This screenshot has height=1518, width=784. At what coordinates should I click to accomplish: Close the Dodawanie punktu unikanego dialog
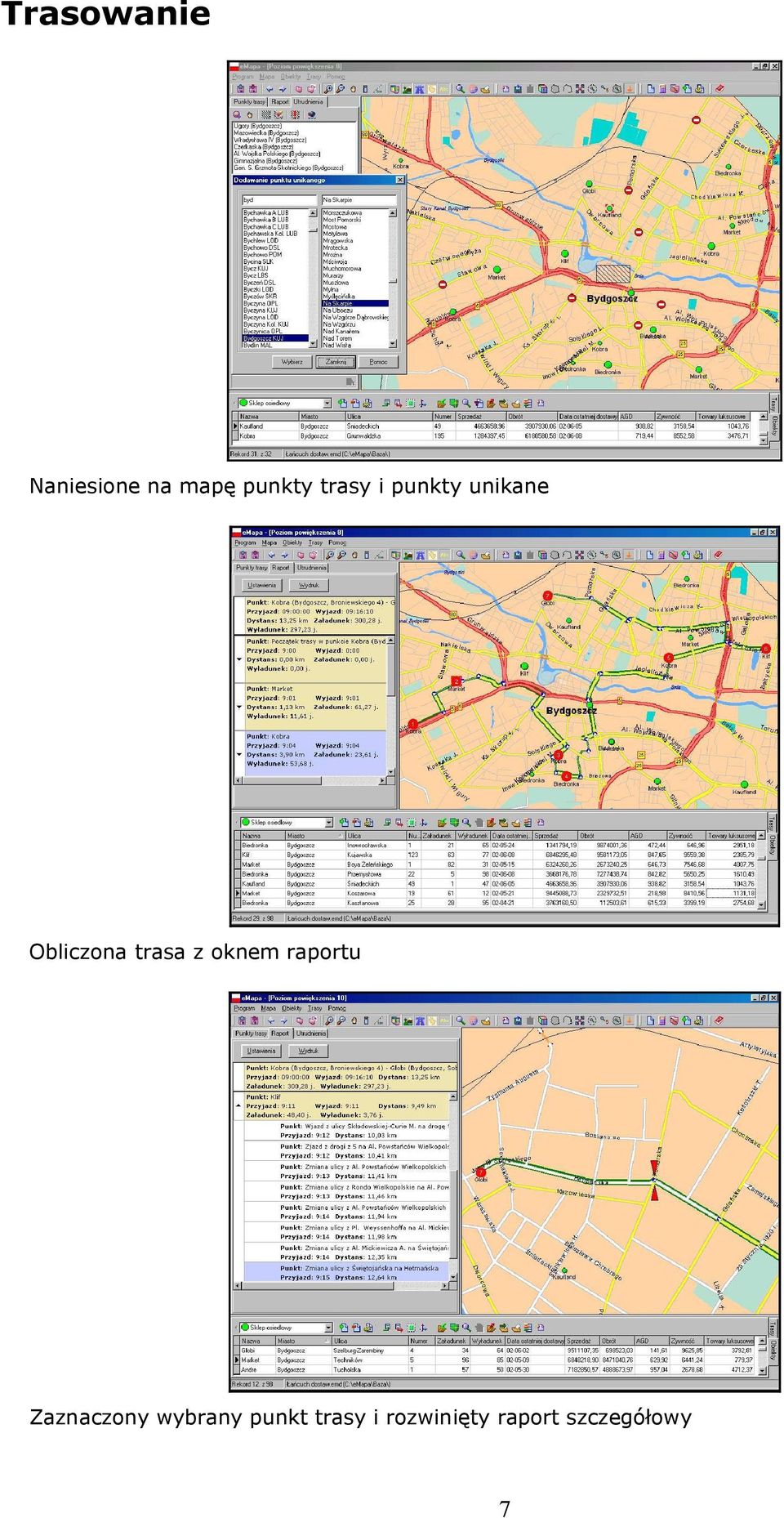[x=400, y=180]
